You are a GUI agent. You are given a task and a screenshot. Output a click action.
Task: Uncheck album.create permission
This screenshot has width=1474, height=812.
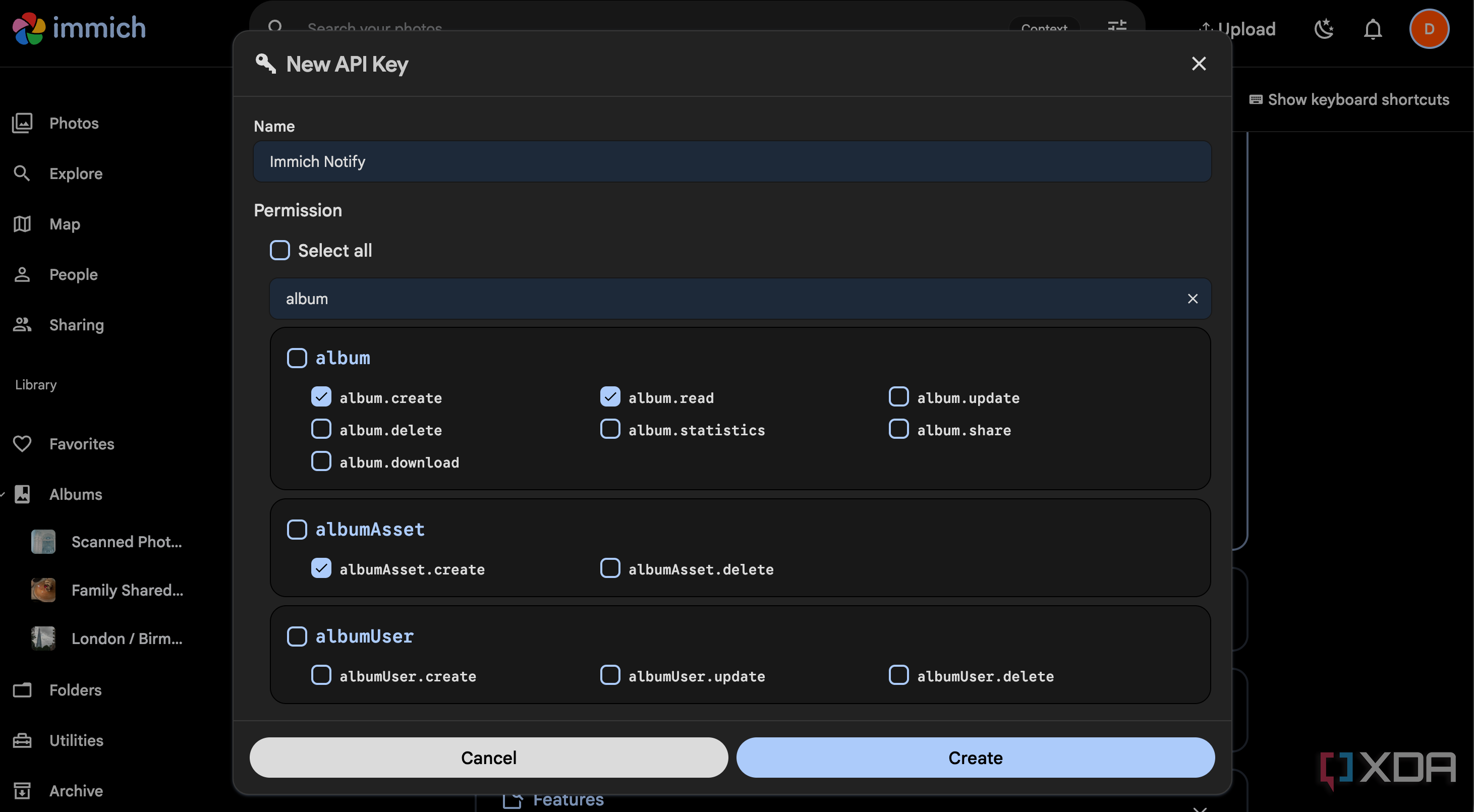point(321,396)
